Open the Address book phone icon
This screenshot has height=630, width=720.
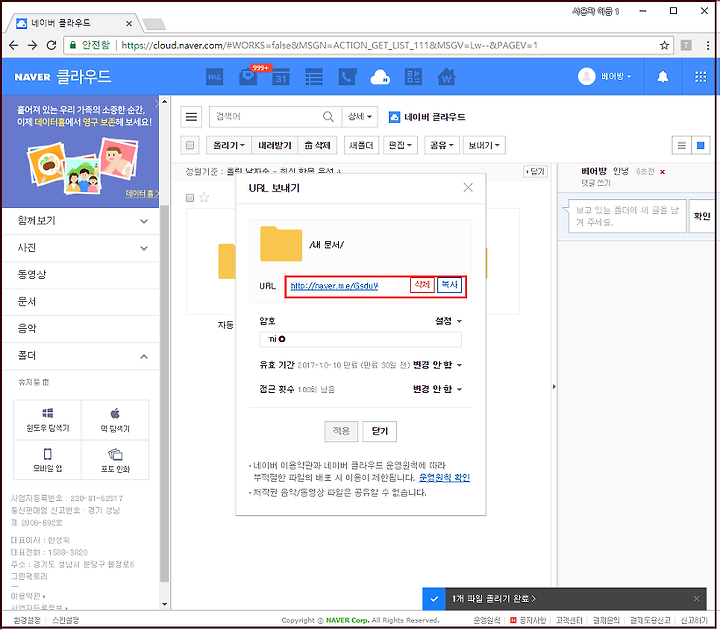click(347, 76)
